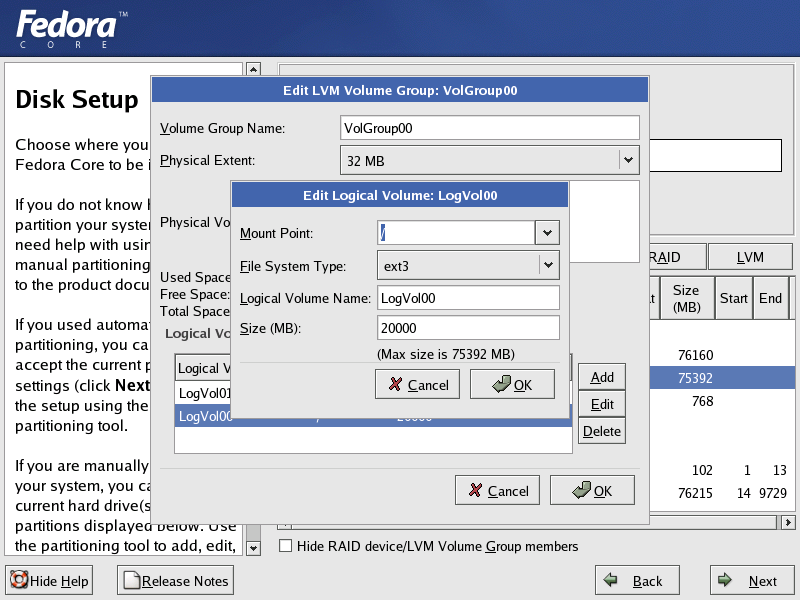Click OK in the Edit LVM Volume Group dialog

click(x=592, y=490)
